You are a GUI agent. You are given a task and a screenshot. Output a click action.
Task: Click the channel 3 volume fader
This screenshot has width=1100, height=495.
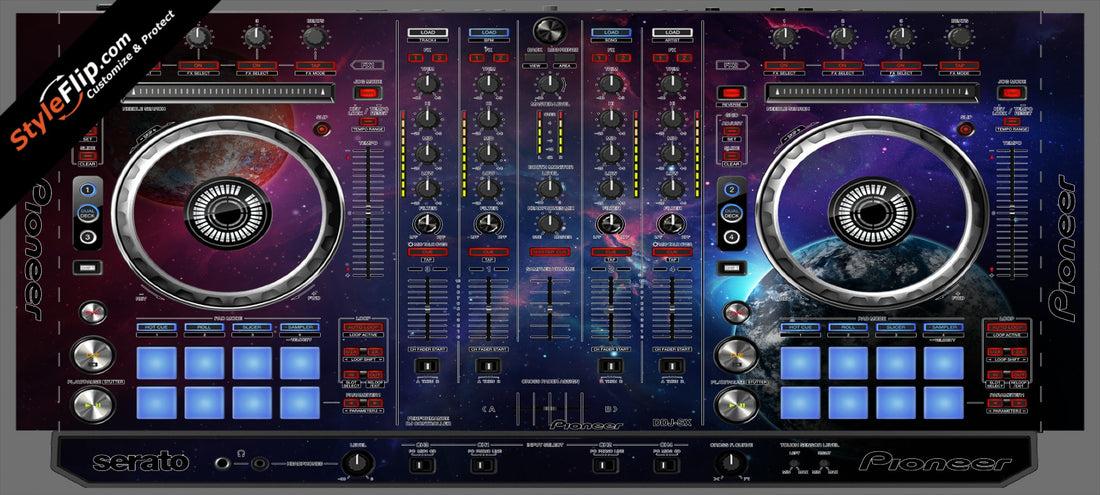427,310
